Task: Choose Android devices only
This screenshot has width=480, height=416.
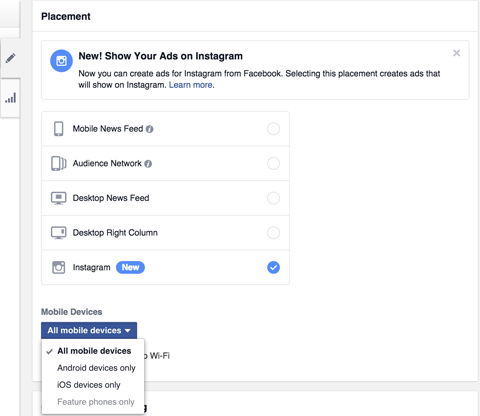Action: (93, 368)
